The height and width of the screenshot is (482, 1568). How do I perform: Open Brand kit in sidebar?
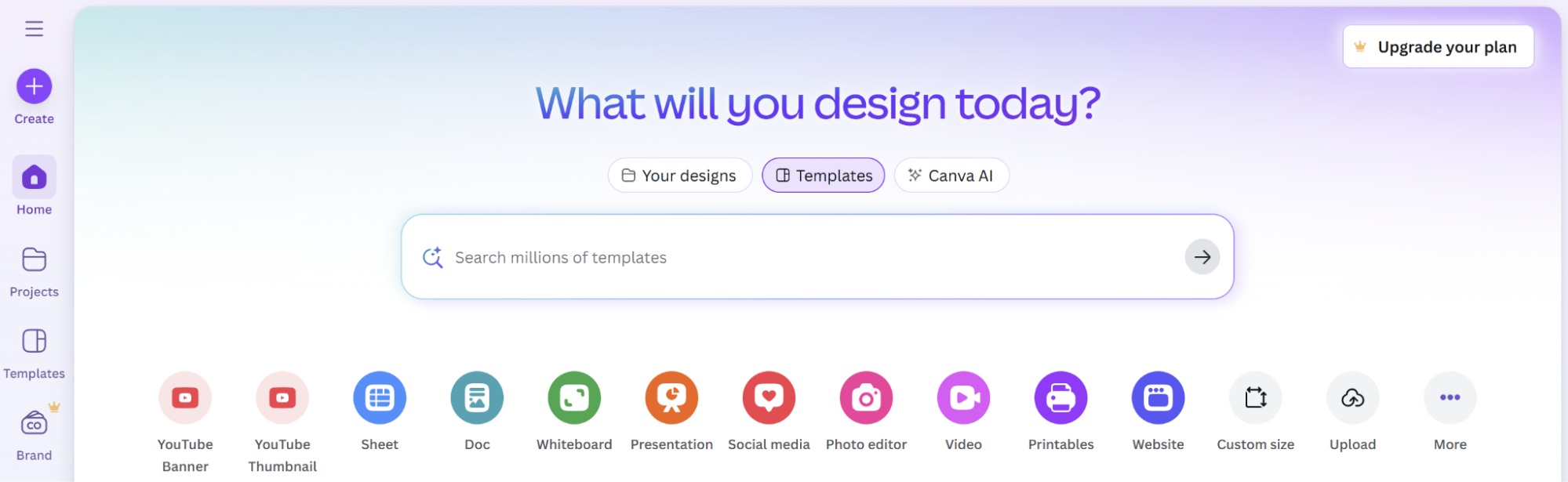34,424
